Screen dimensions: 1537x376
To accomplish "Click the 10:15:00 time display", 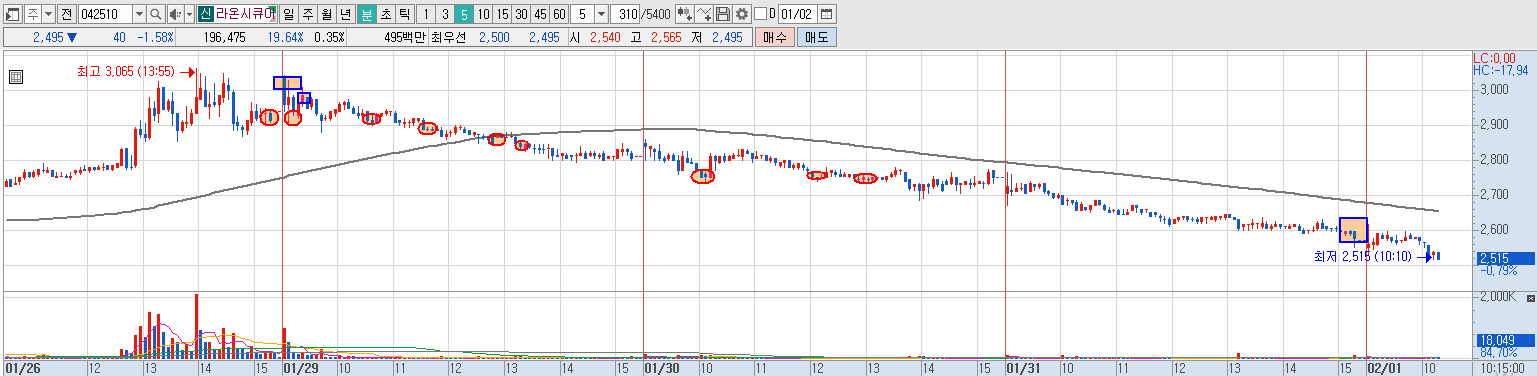I will [1503, 368].
